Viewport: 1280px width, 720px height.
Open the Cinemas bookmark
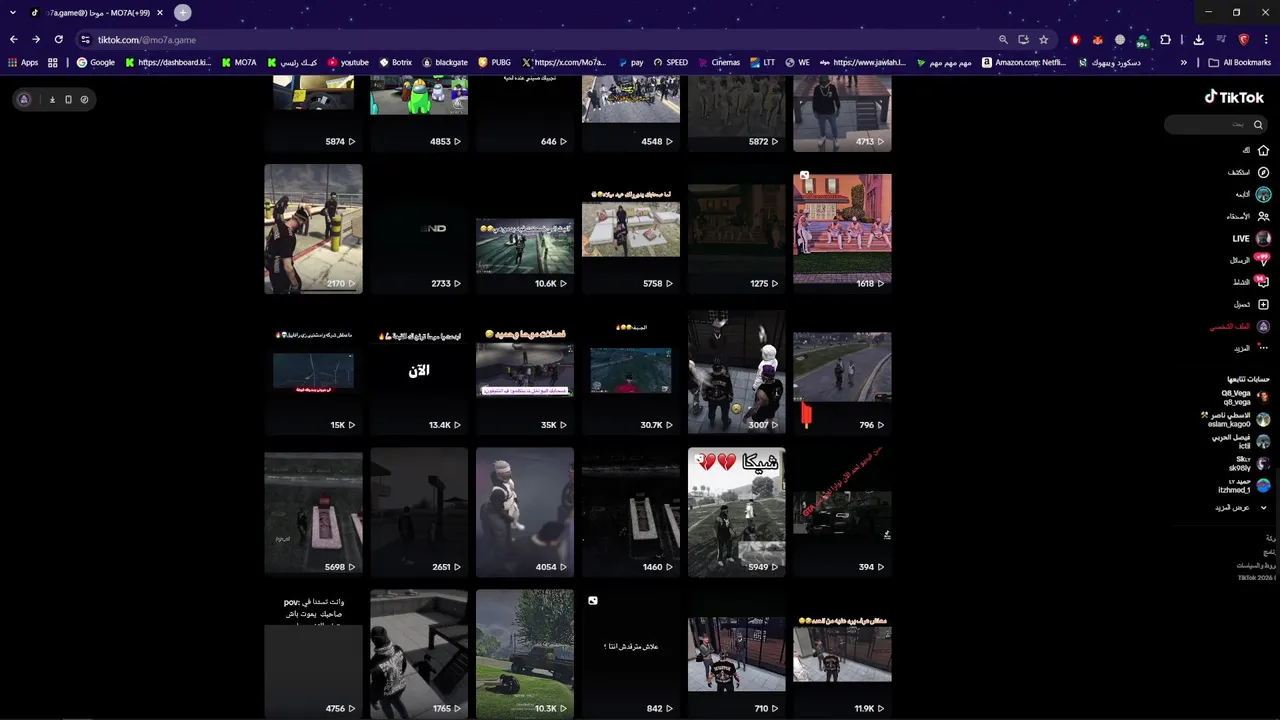pos(719,62)
